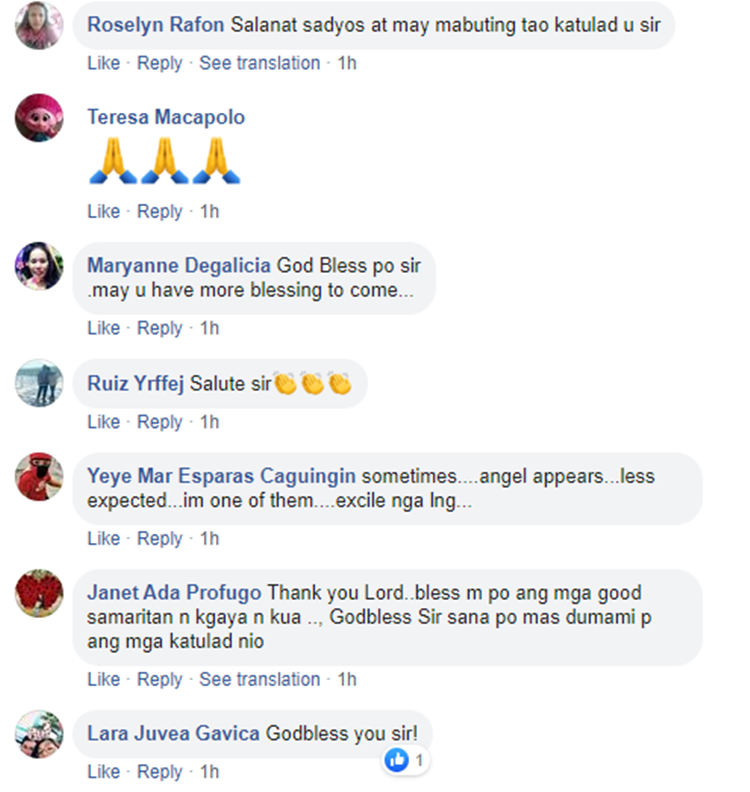
Task: Click Yeye Mar Esparas Caguingin's avatar
Action: [39, 477]
